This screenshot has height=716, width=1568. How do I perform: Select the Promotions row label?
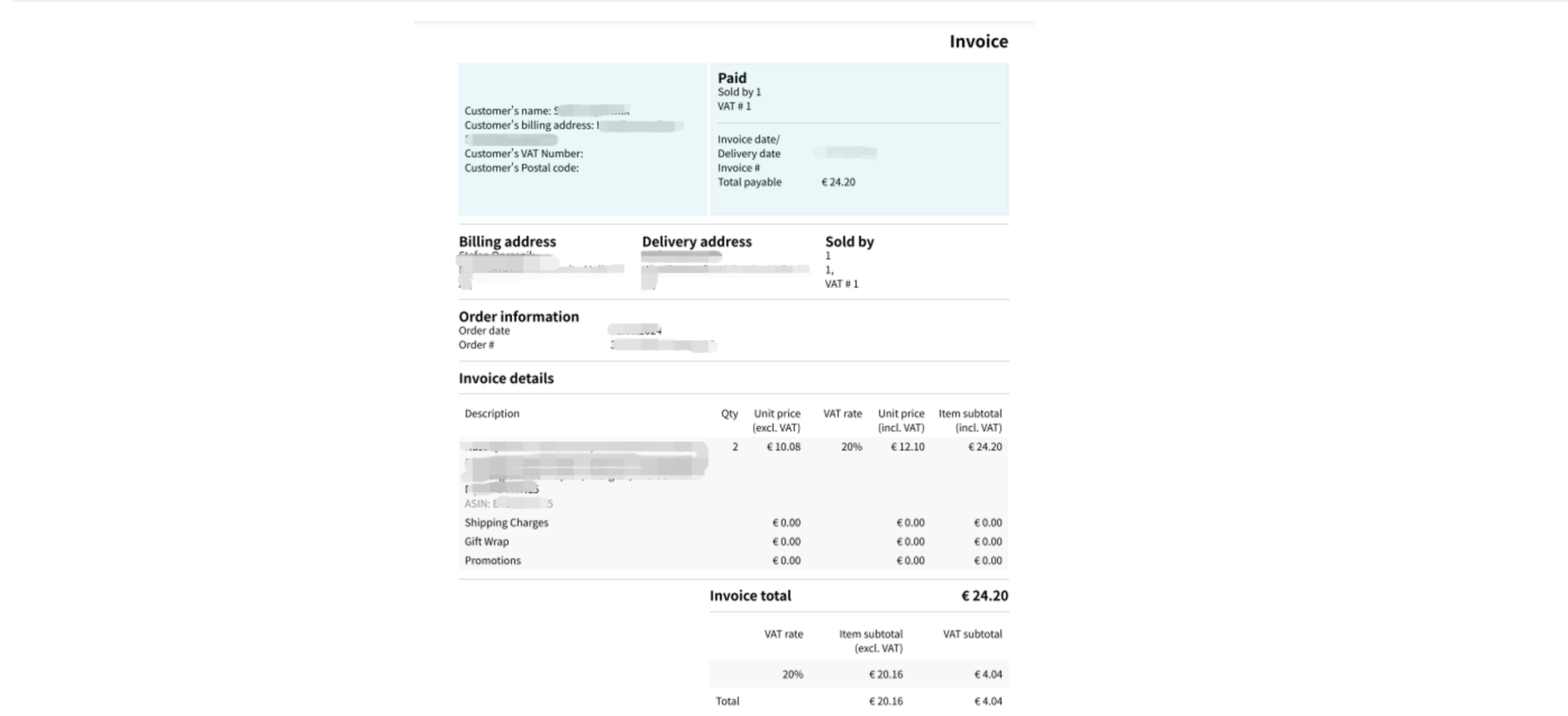492,561
